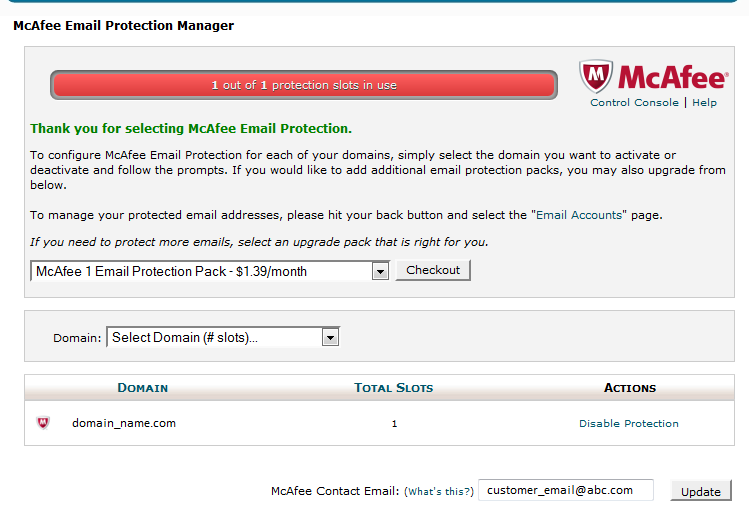Open the Help link
Screen dimensions: 749x519
704,103
